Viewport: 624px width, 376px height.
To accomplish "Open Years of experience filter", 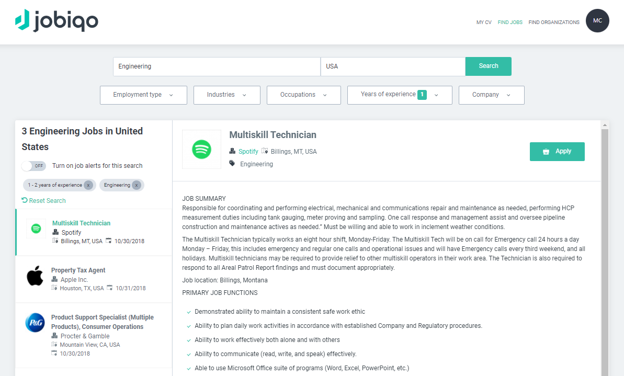I will click(400, 95).
